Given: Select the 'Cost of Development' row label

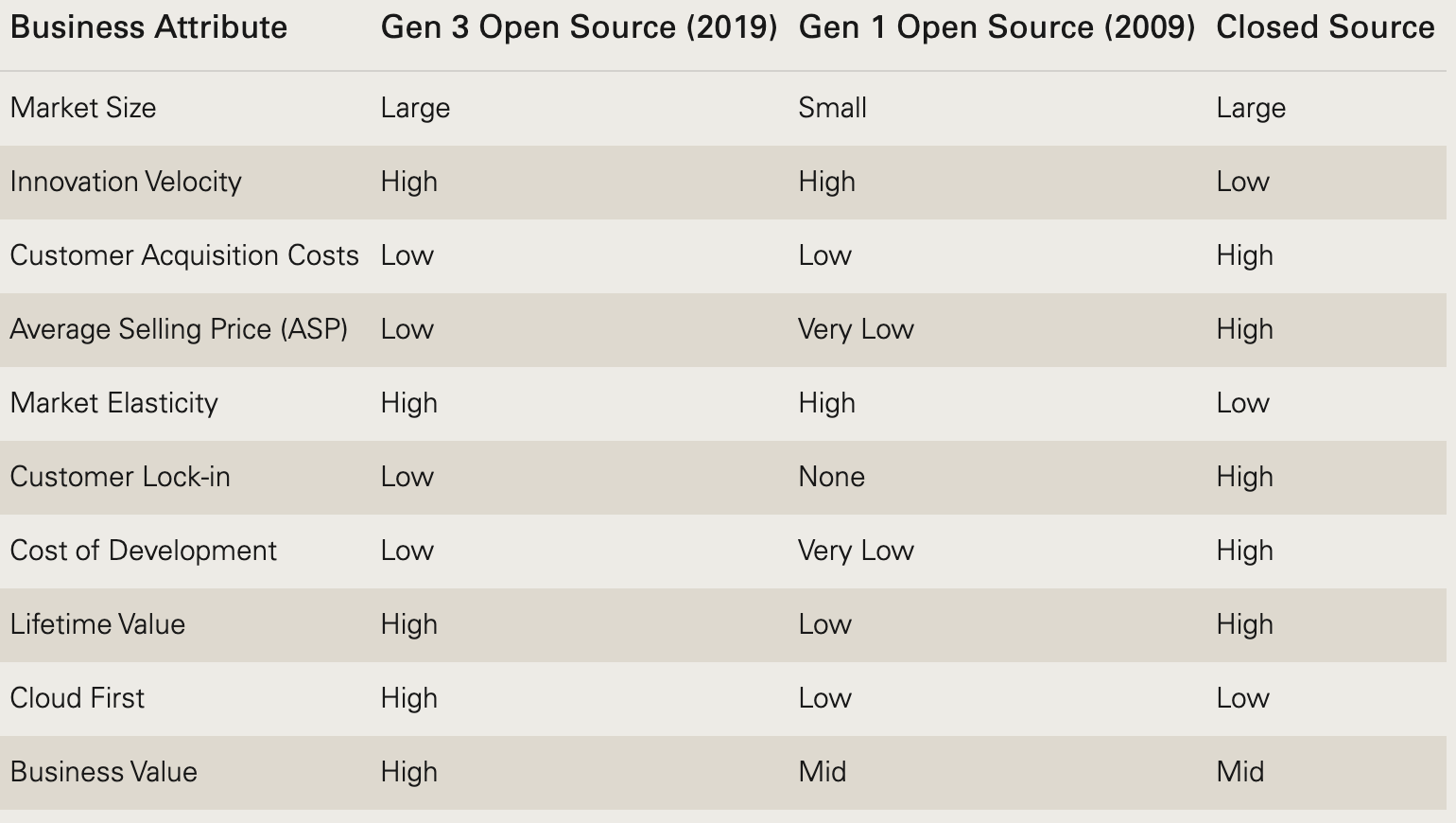Looking at the screenshot, I should click(x=144, y=551).
